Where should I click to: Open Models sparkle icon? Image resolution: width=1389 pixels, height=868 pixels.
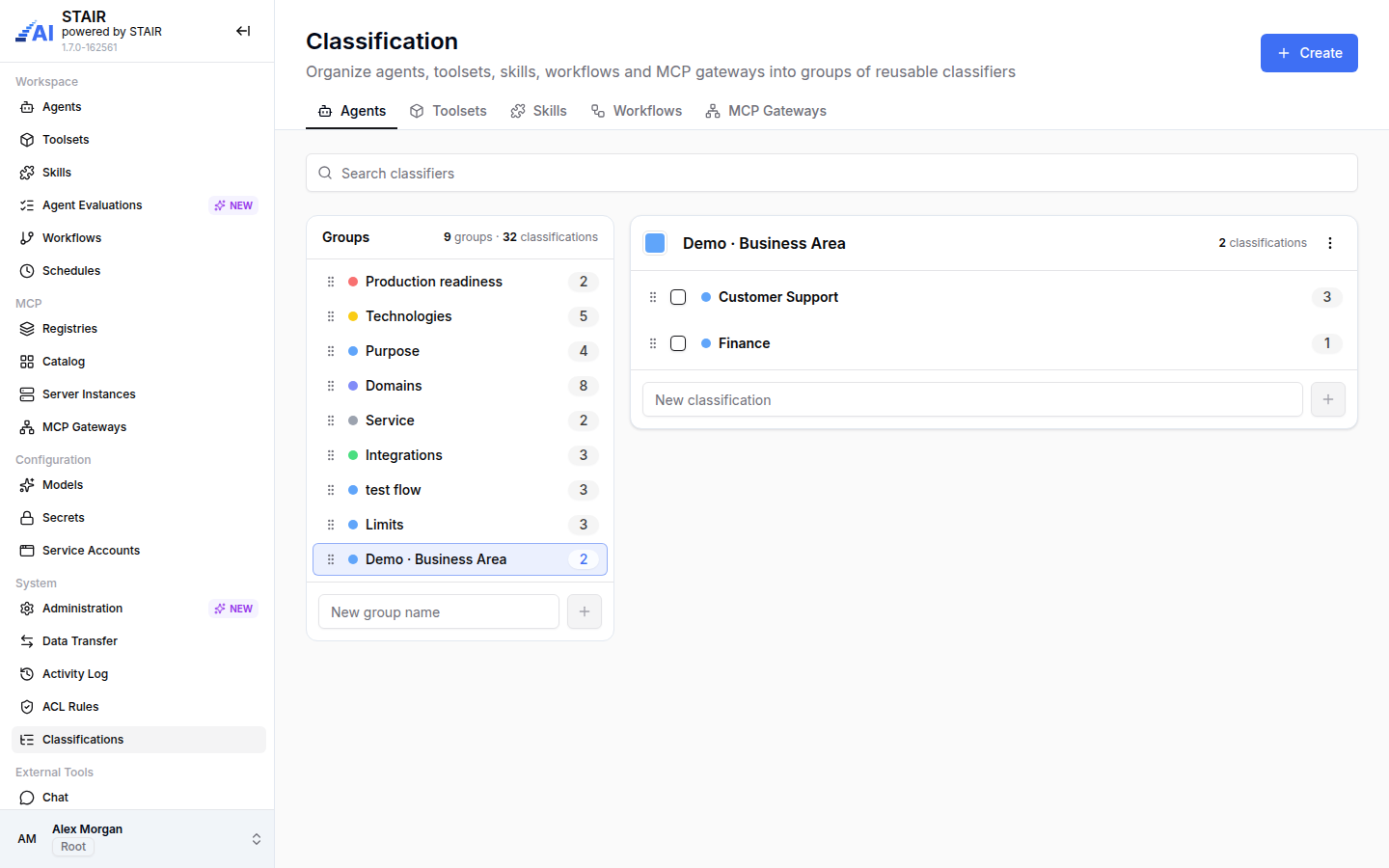(27, 485)
